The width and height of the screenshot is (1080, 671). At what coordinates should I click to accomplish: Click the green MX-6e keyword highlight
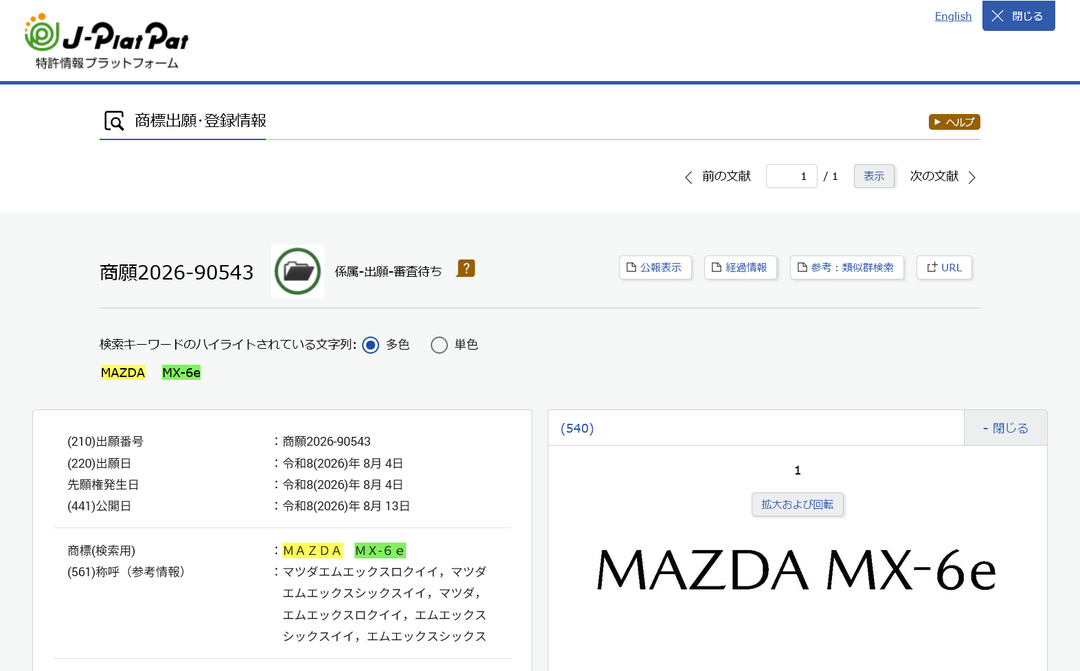pyautogui.click(x=181, y=373)
